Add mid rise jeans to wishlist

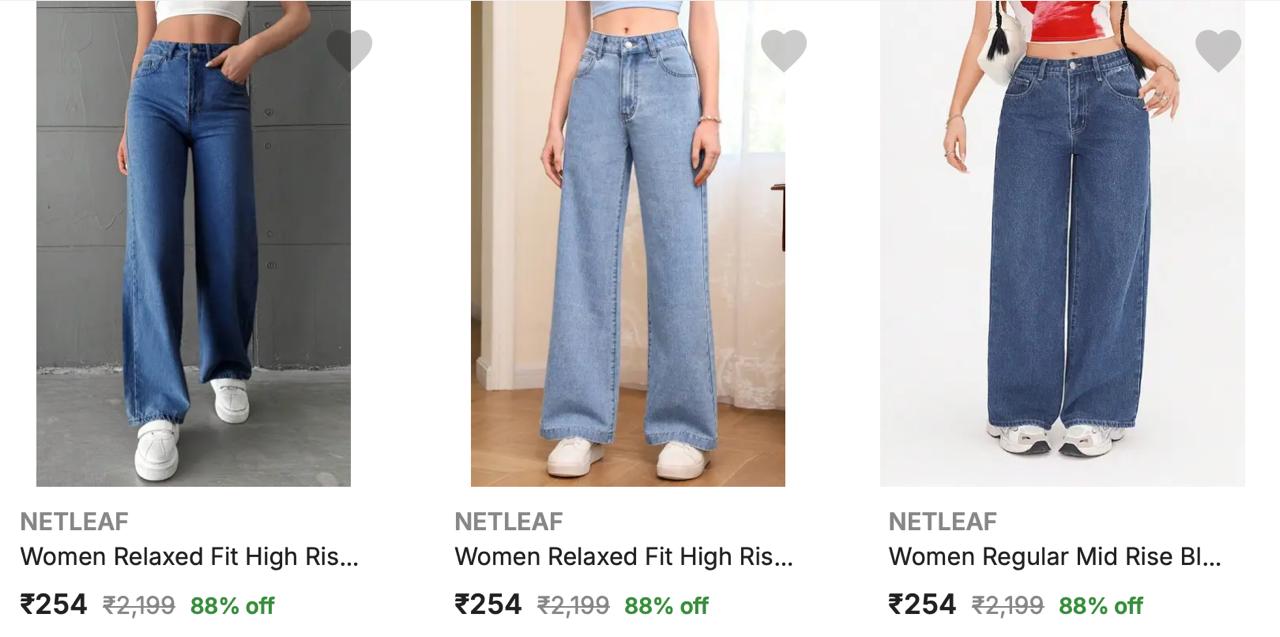1218,50
